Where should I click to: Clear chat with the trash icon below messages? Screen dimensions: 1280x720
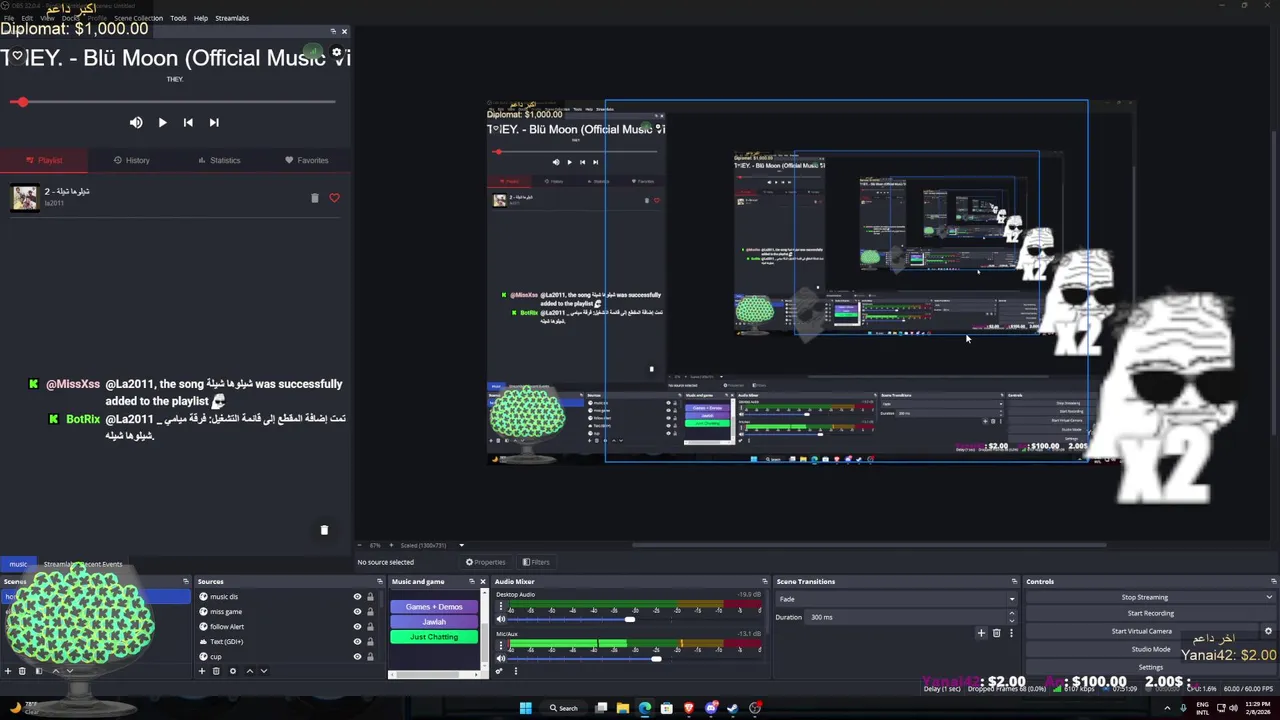pyautogui.click(x=324, y=530)
